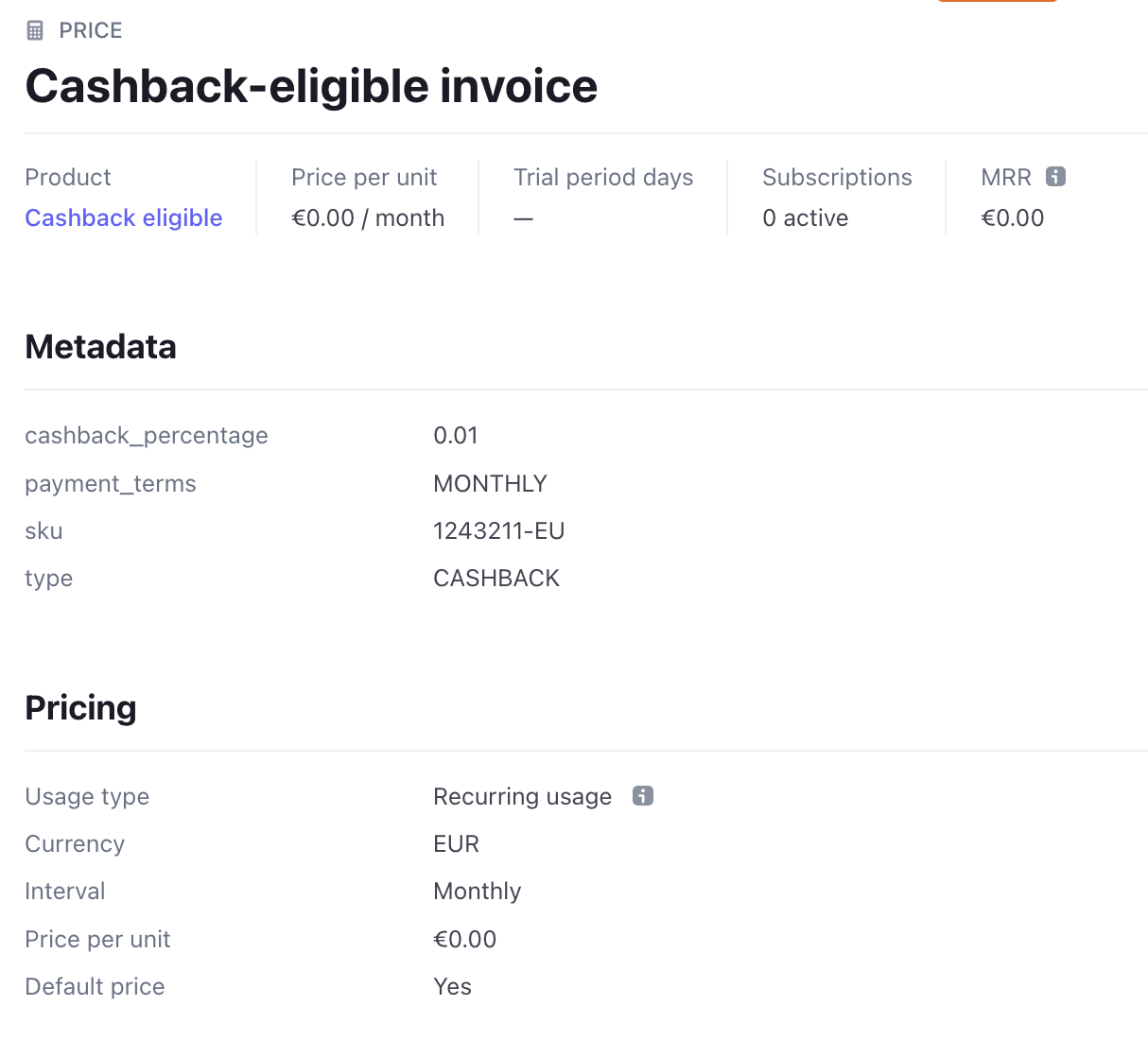Select the cashback_percentage metadata value 0.01
The height and width of the screenshot is (1040, 1148).
[455, 435]
